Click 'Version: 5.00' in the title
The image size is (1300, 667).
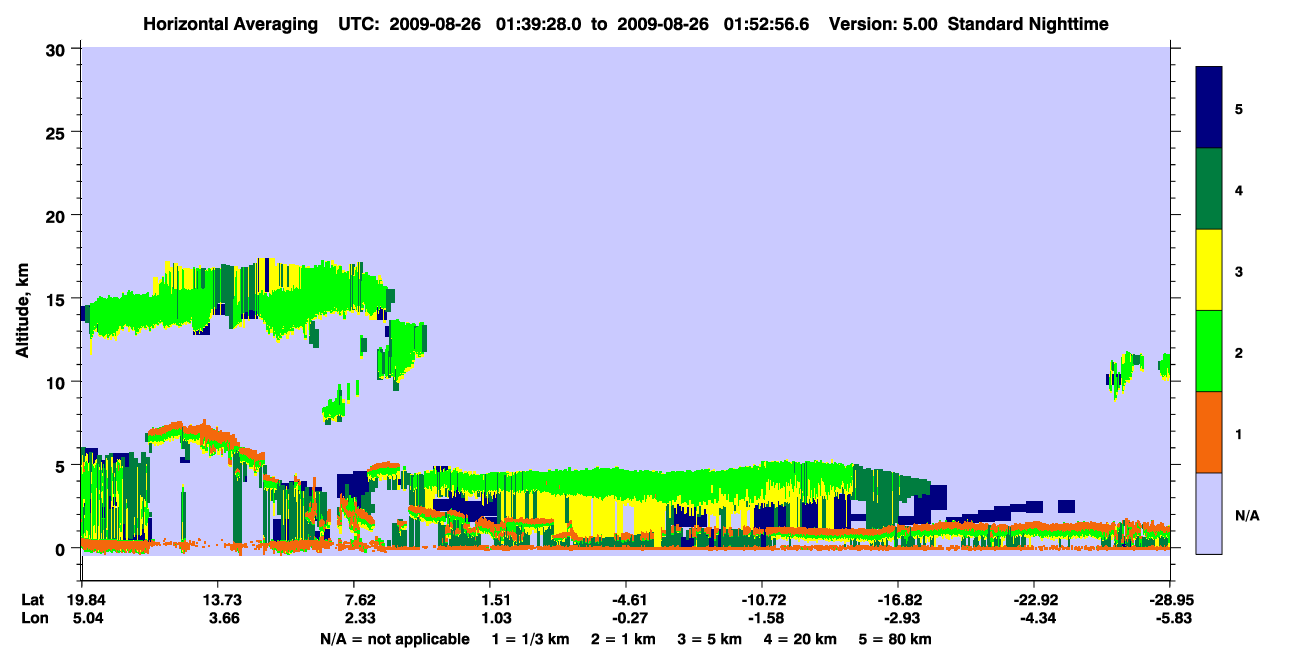(882, 23)
